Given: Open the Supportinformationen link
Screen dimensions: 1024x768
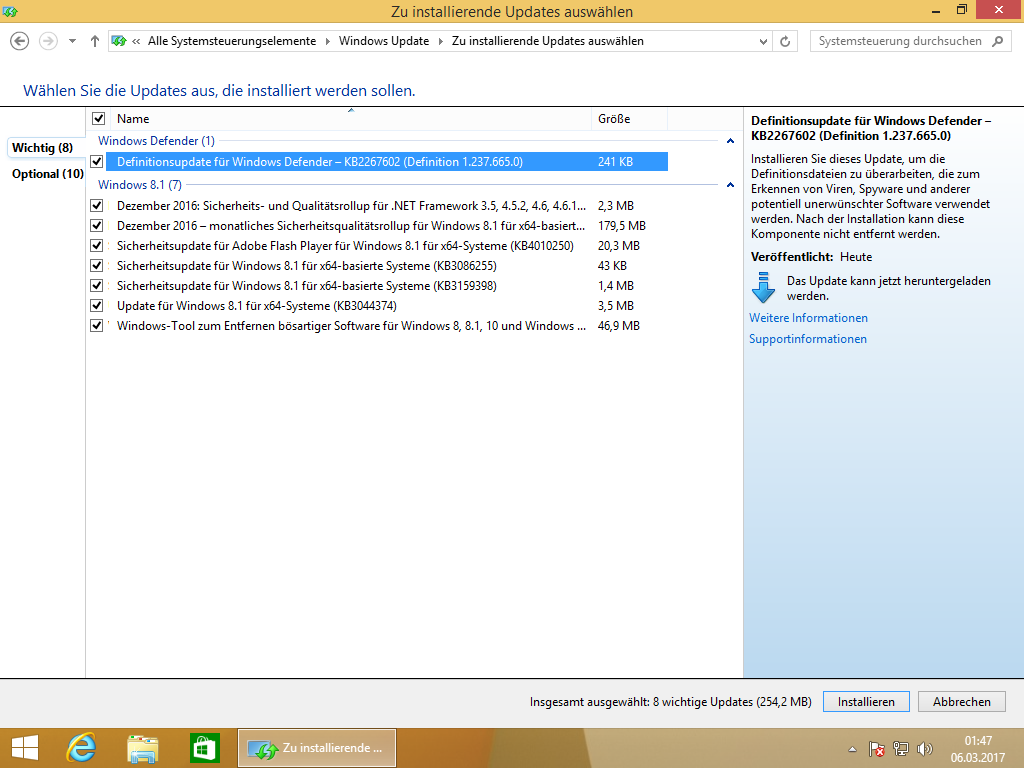Looking at the screenshot, I should coord(807,339).
